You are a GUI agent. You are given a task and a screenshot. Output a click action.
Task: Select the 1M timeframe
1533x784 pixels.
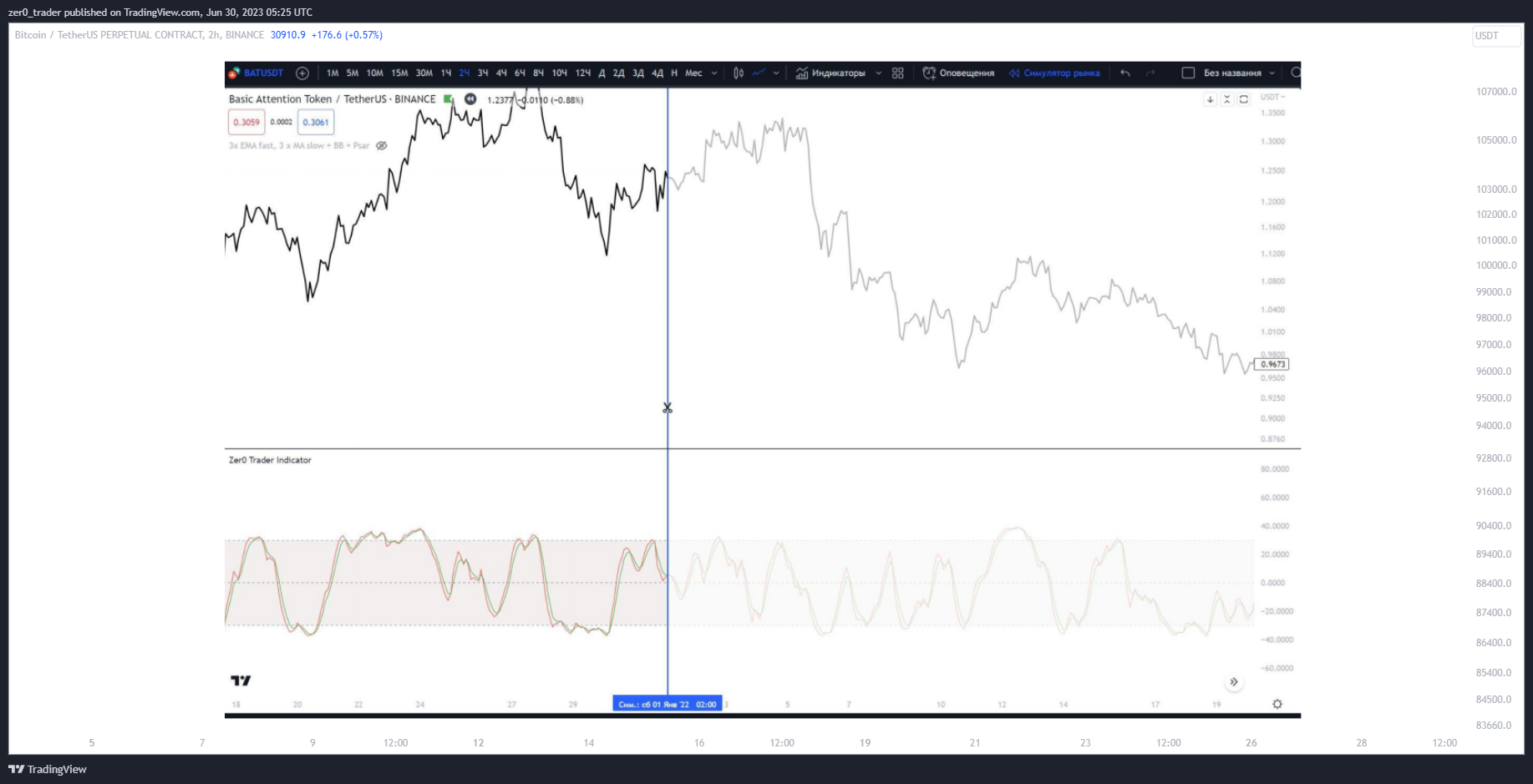click(332, 73)
